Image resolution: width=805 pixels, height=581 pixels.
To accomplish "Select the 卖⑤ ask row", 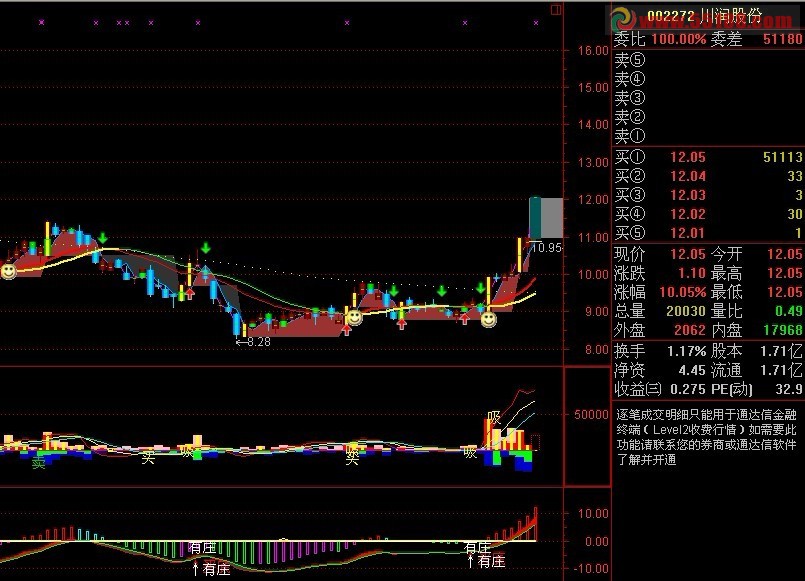I will point(708,60).
